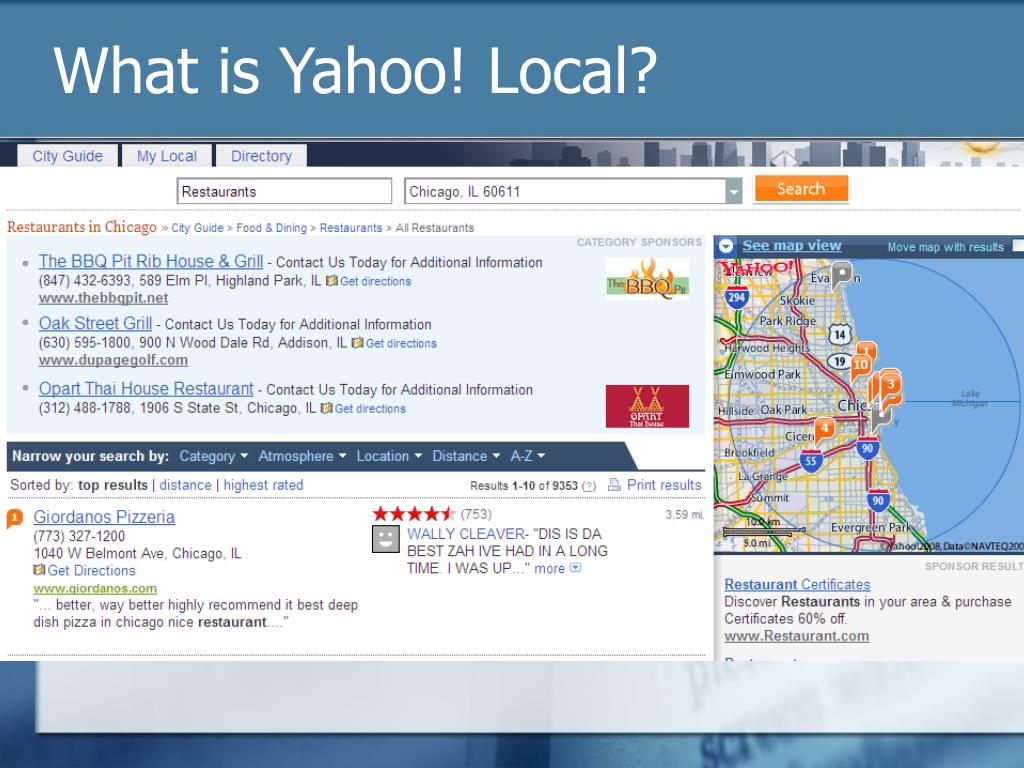Screen dimensions: 1024x768
Task: Open The BBQ Pit Rib House & Grill link
Action: tap(151, 261)
